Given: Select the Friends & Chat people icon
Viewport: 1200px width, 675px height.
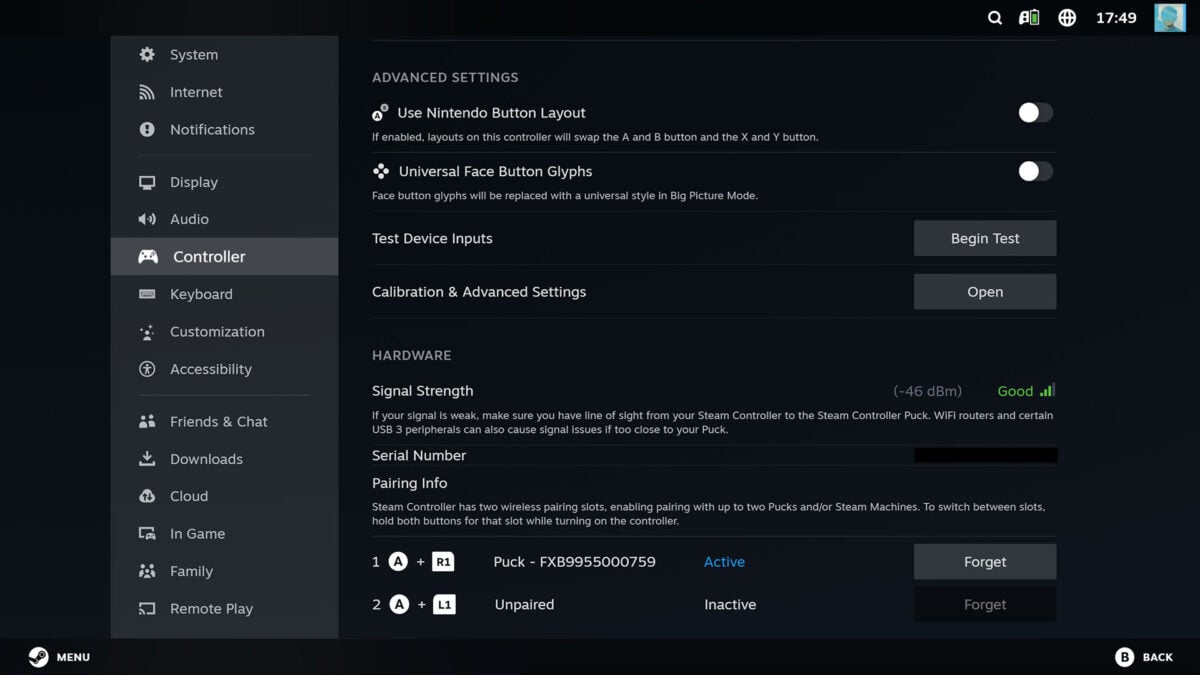Looking at the screenshot, I should (147, 422).
